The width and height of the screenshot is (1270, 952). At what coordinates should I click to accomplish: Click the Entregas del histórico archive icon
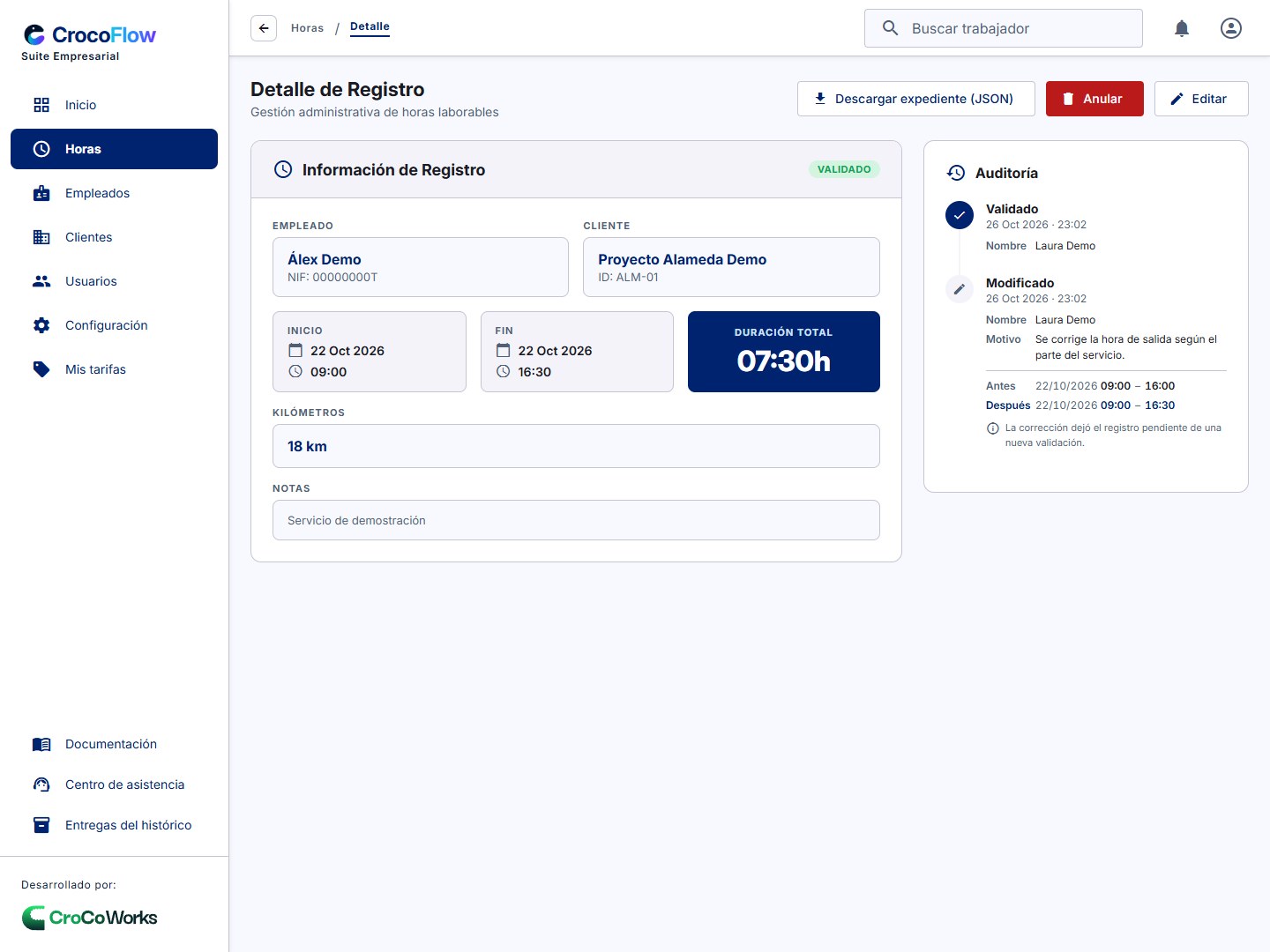(x=41, y=825)
